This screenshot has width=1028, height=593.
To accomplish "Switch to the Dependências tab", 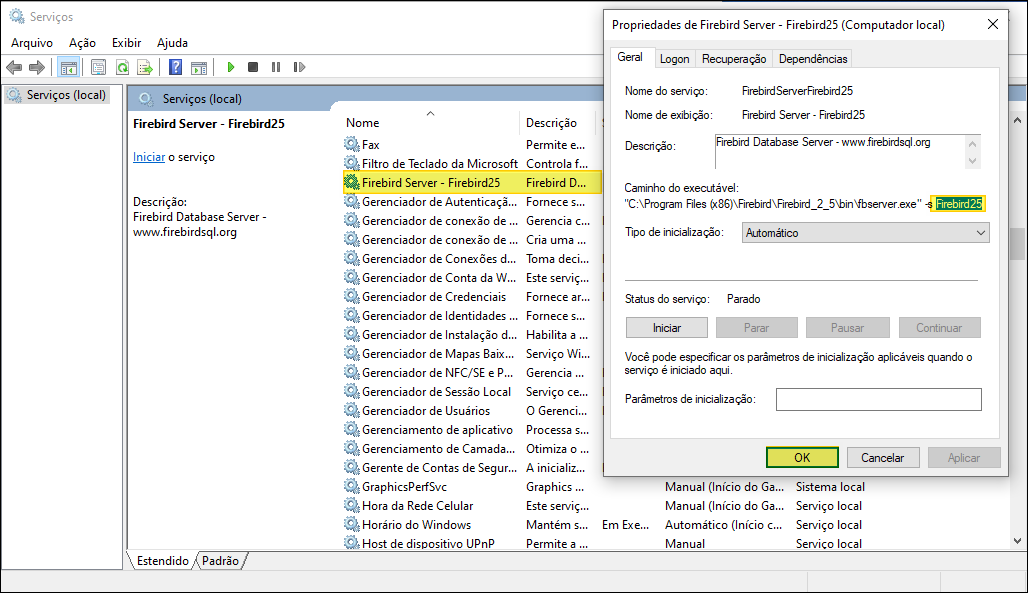I will [x=813, y=59].
